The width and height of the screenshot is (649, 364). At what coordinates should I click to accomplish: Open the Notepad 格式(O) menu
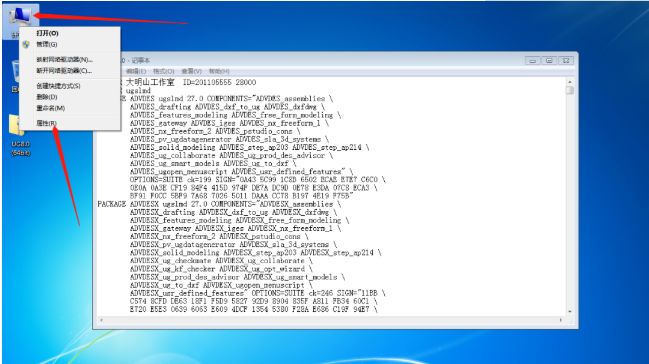pyautogui.click(x=163, y=71)
